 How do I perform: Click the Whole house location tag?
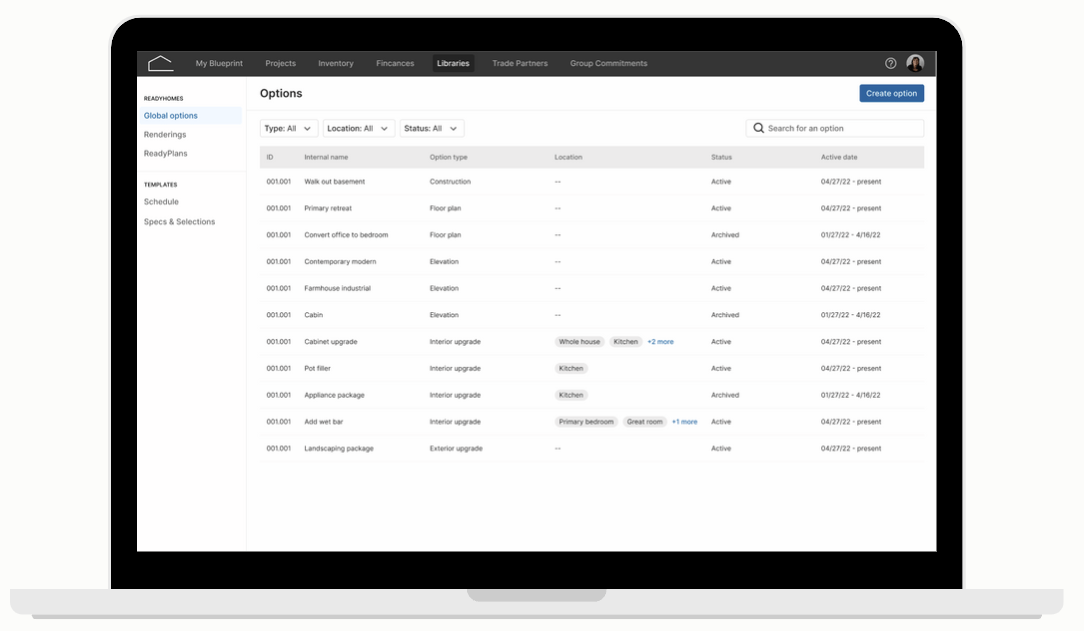point(579,342)
